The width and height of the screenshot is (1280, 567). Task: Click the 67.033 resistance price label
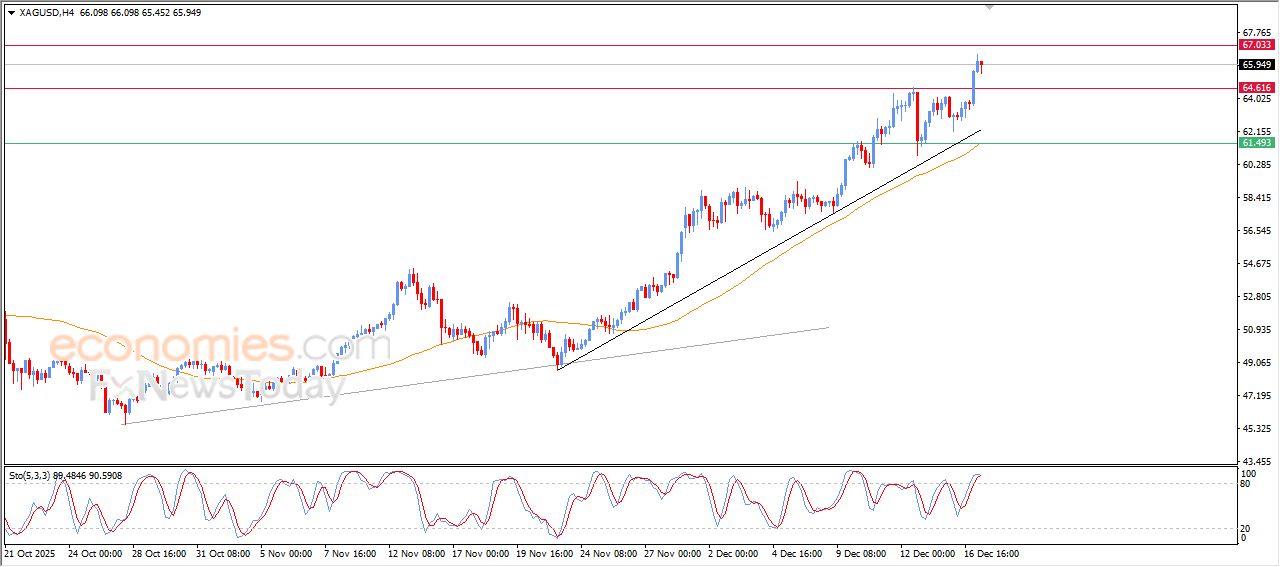tap(1256, 45)
